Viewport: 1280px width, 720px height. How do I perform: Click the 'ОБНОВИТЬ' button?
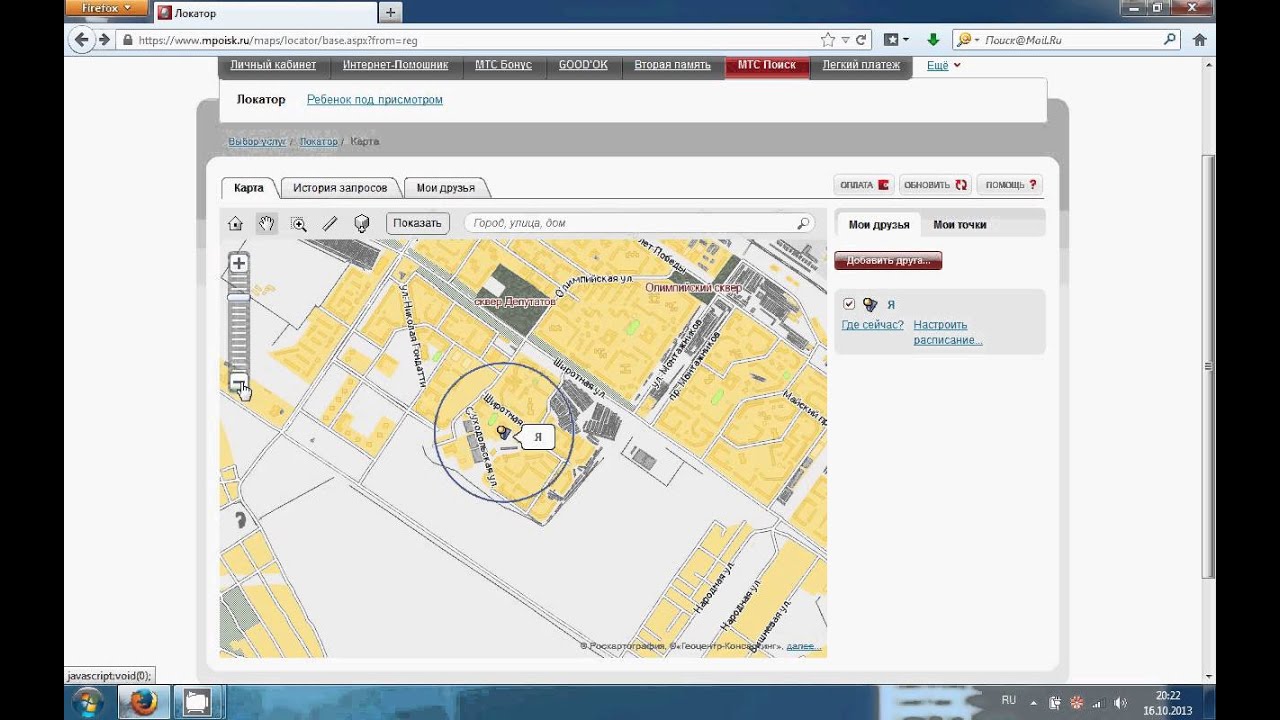coord(935,185)
